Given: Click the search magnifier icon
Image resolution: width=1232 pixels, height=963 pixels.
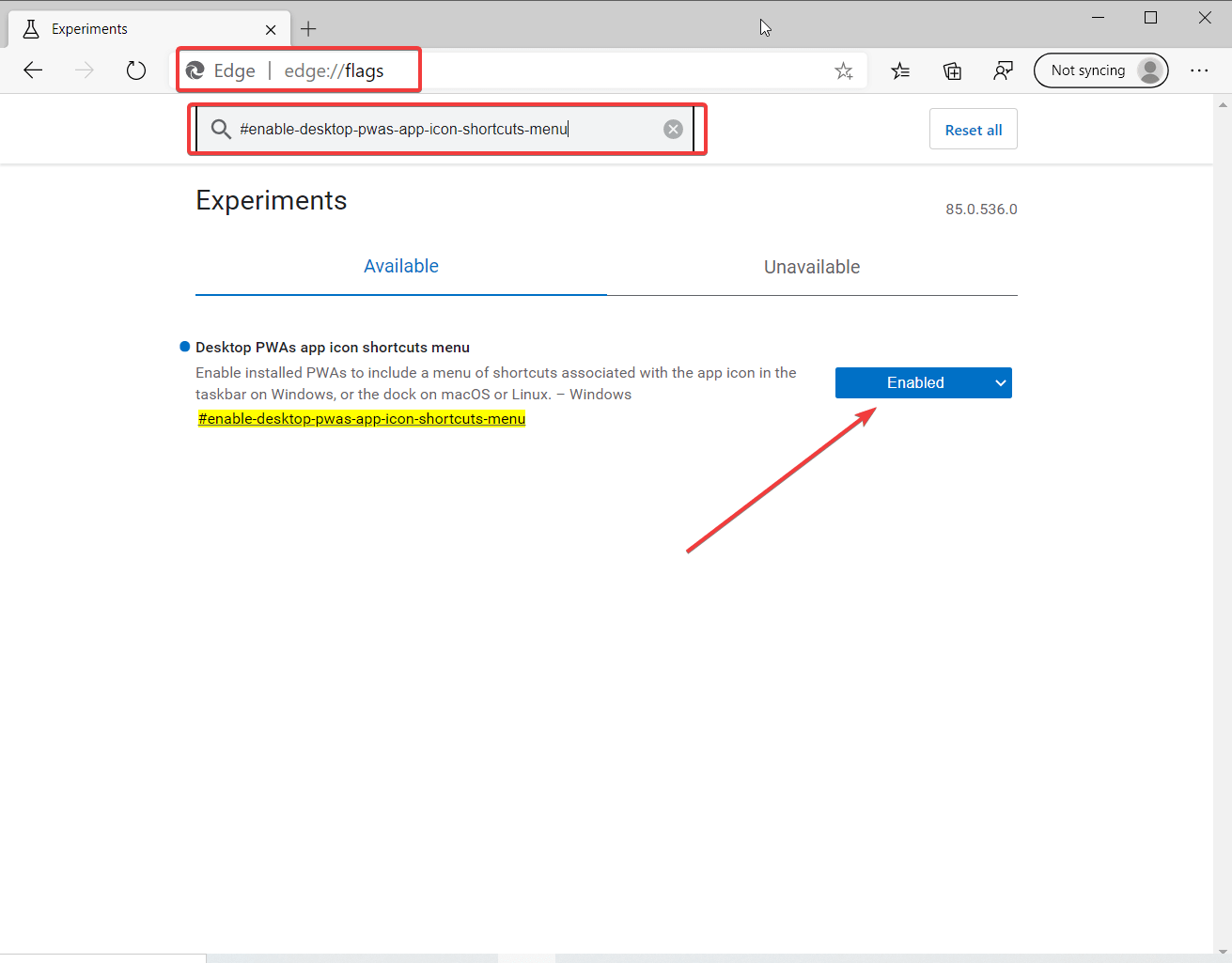Looking at the screenshot, I should (221, 129).
